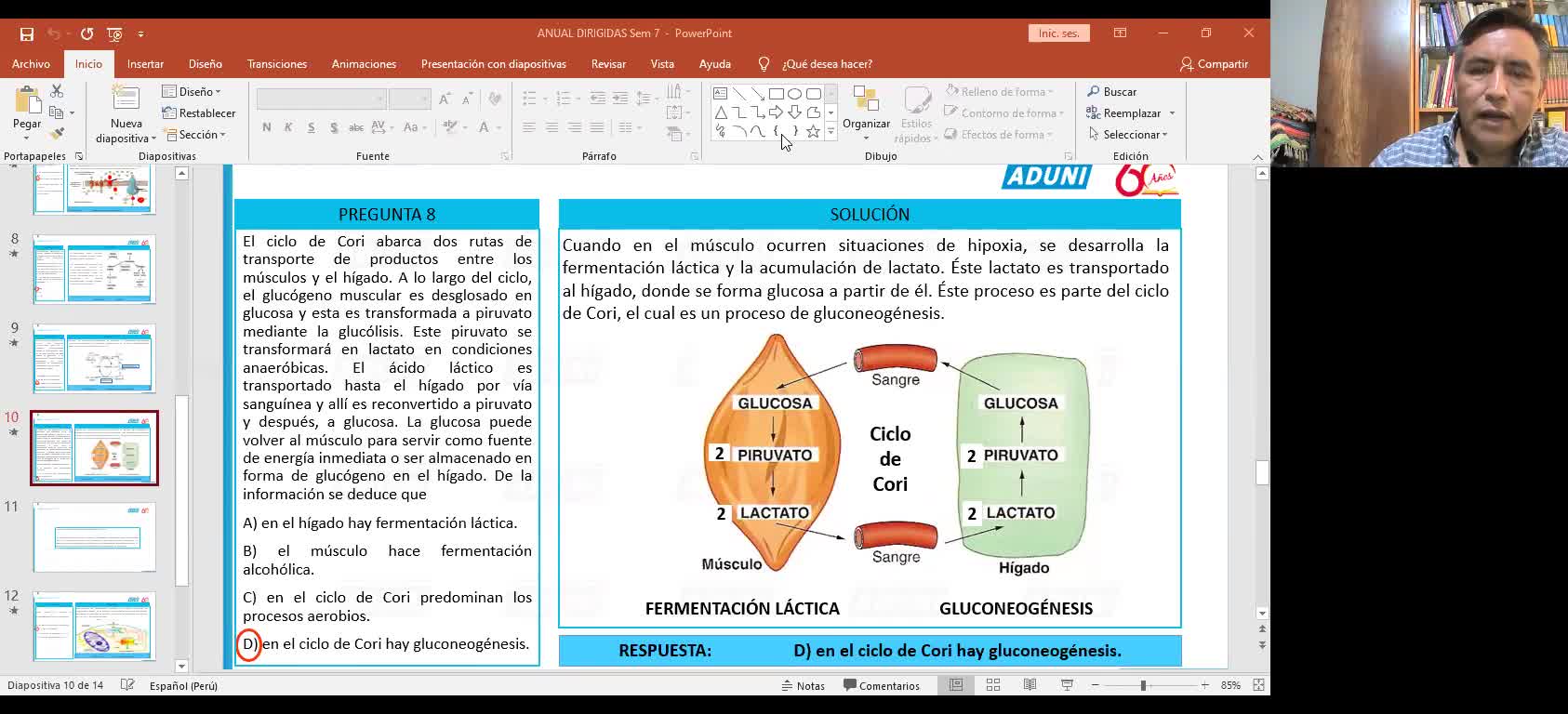Click the Pegar clipboard icon
The height and width of the screenshot is (714, 1568).
pos(27,100)
